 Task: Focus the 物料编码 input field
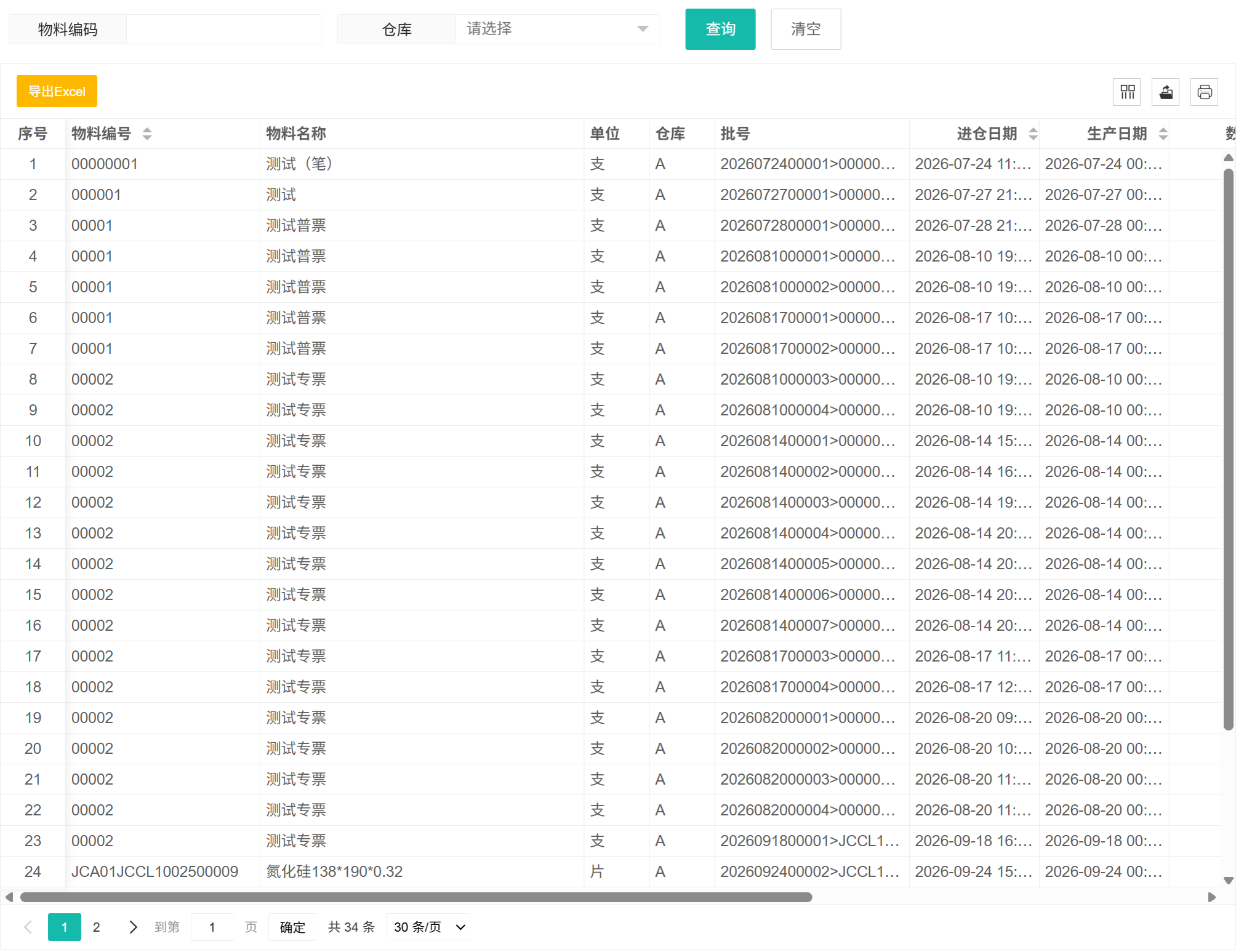[224, 29]
